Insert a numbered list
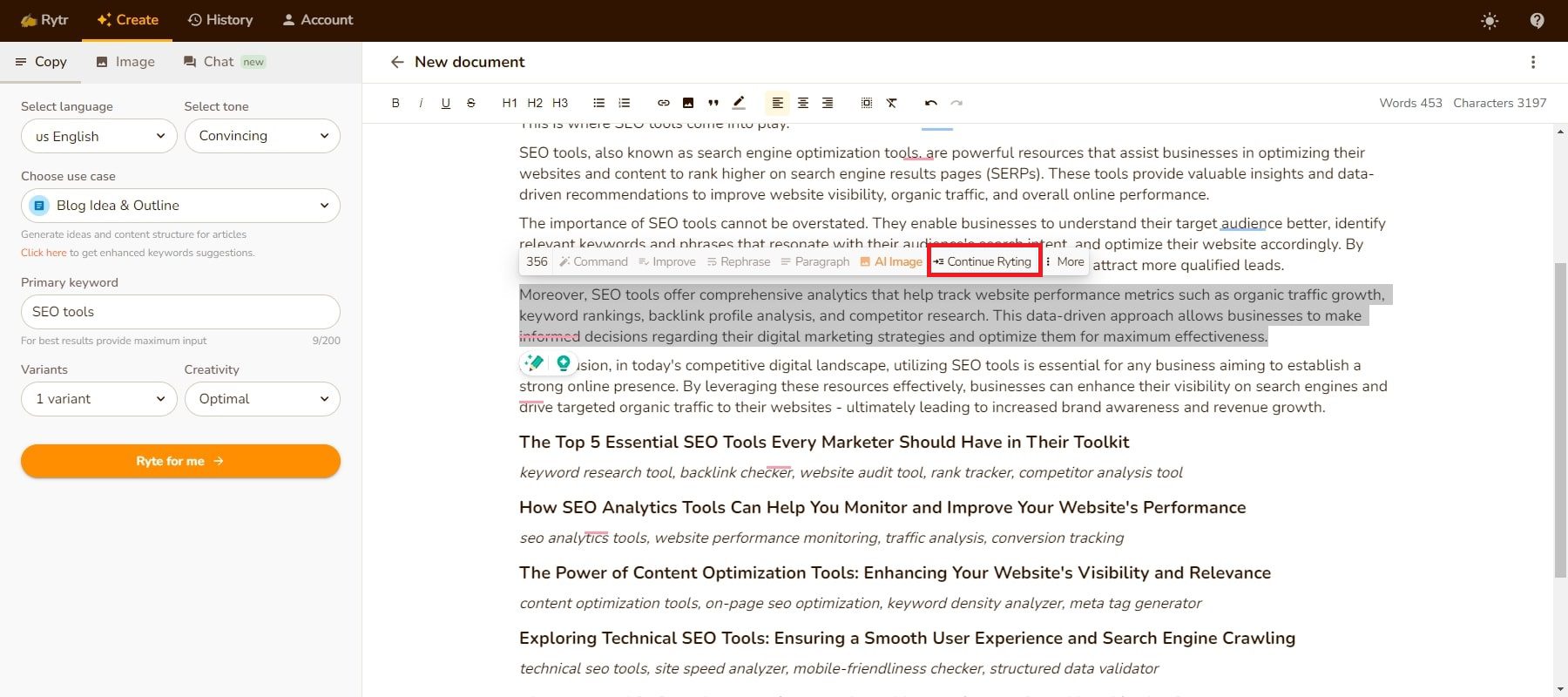Screen dimensions: 1568x697 pos(624,103)
